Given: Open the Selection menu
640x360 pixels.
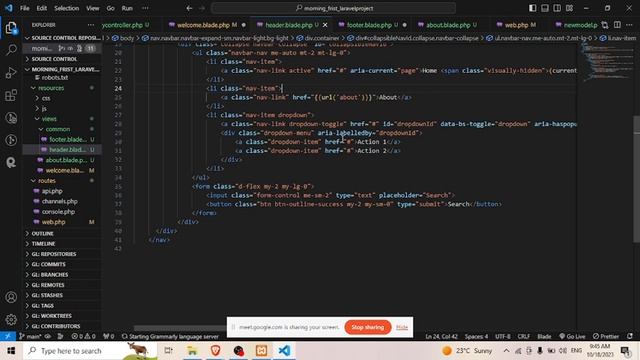Looking at the screenshot, I should (x=67, y=8).
